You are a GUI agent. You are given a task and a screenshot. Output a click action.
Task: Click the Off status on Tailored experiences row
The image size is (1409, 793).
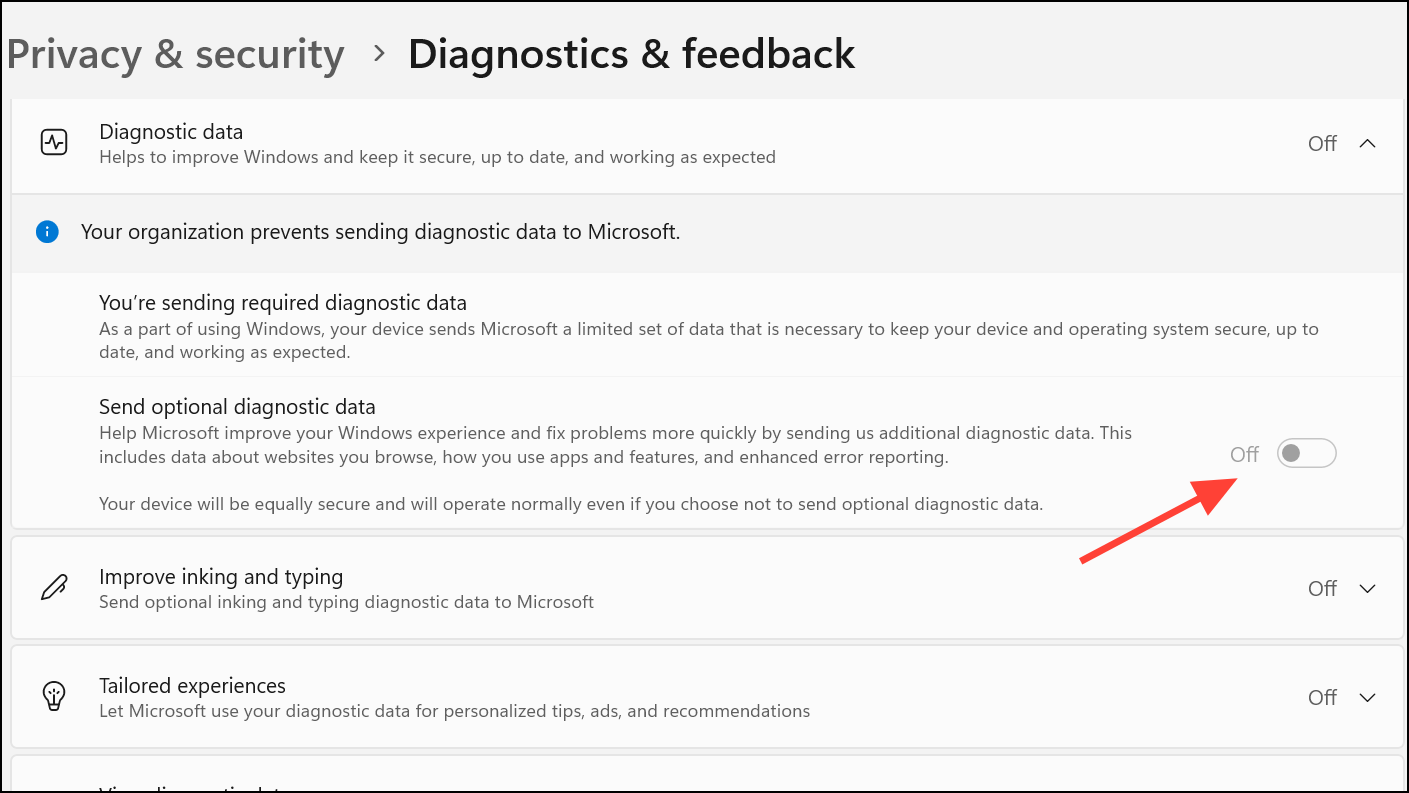pos(1322,697)
